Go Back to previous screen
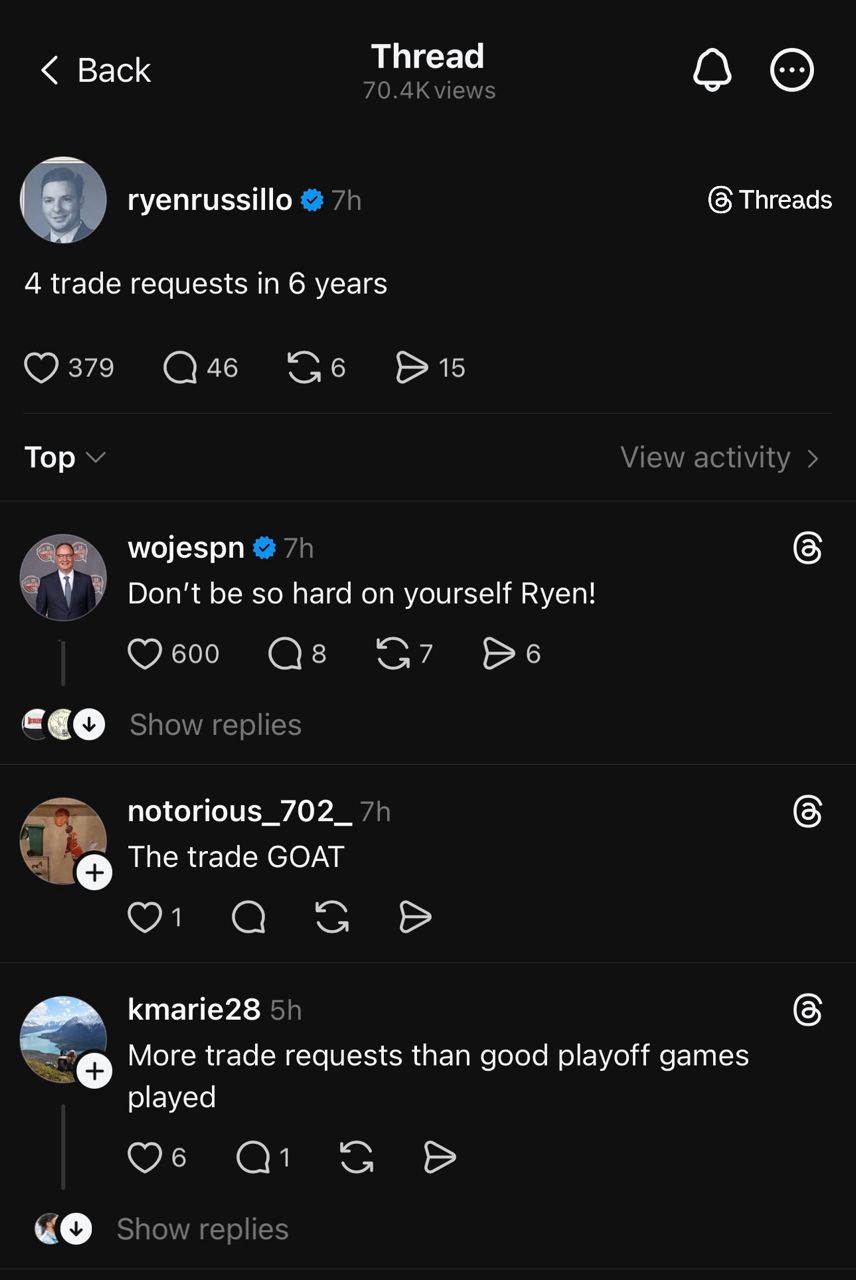 click(95, 71)
